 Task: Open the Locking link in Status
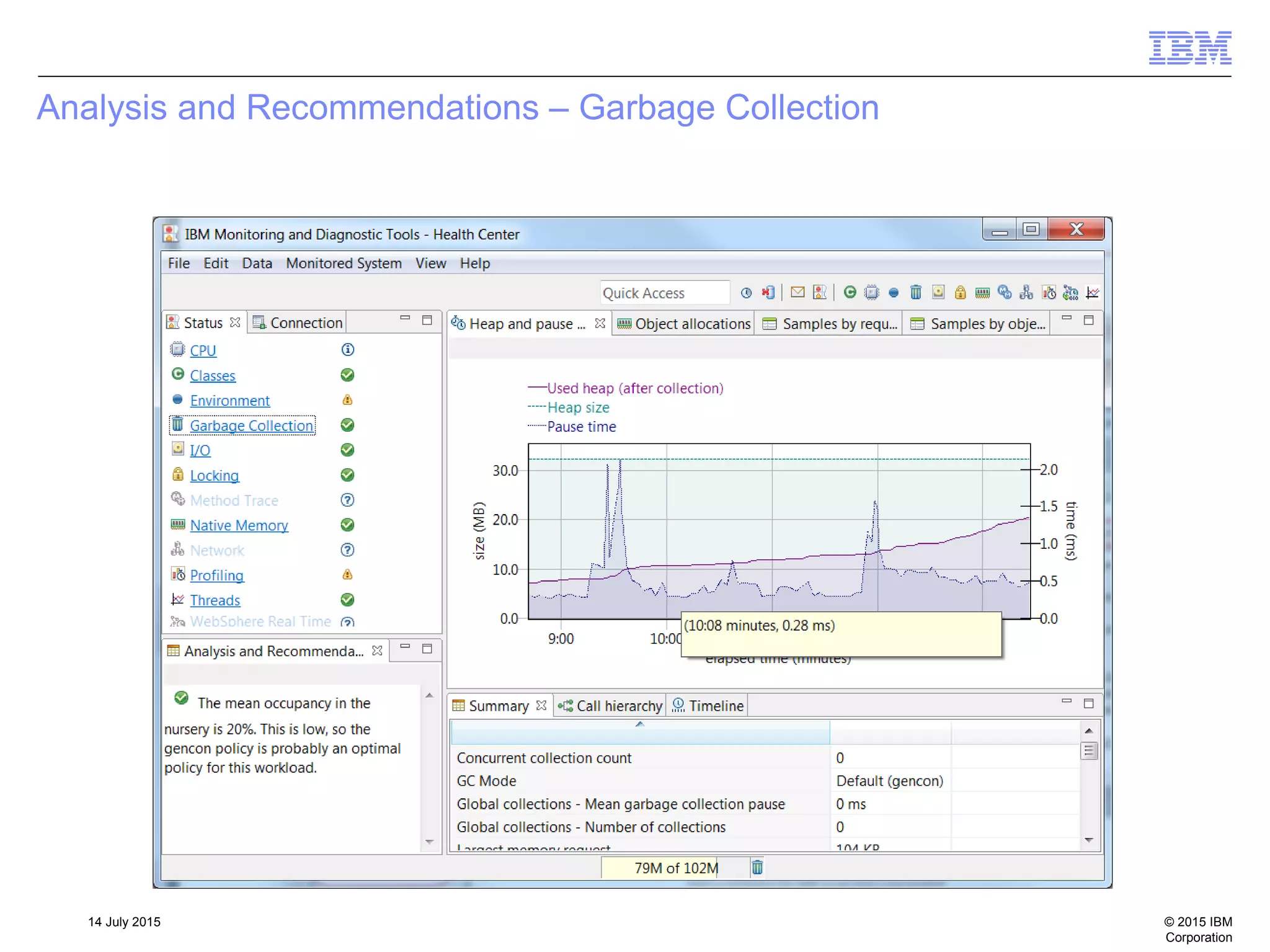tap(215, 476)
